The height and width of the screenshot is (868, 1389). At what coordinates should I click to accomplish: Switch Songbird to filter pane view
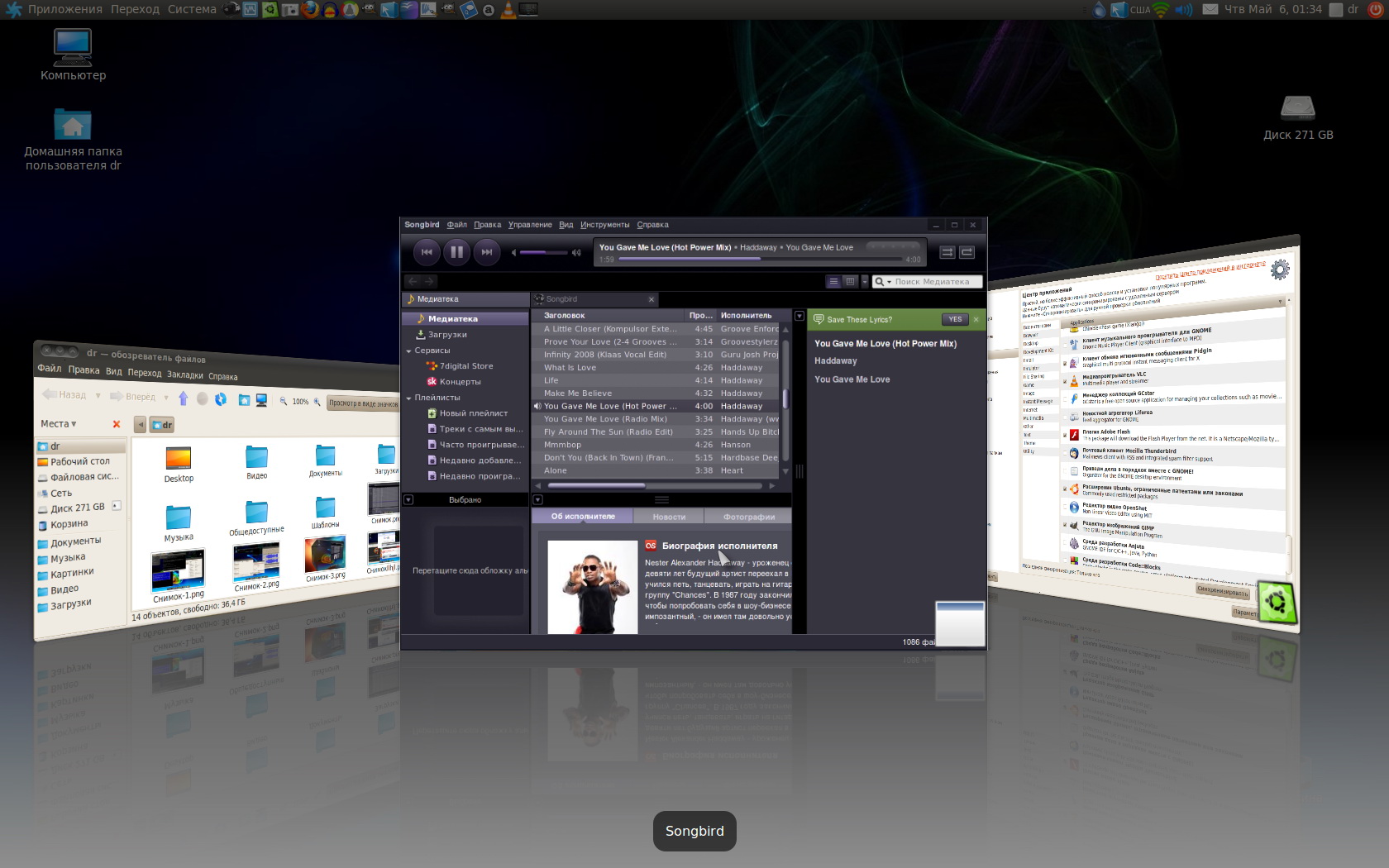(850, 282)
